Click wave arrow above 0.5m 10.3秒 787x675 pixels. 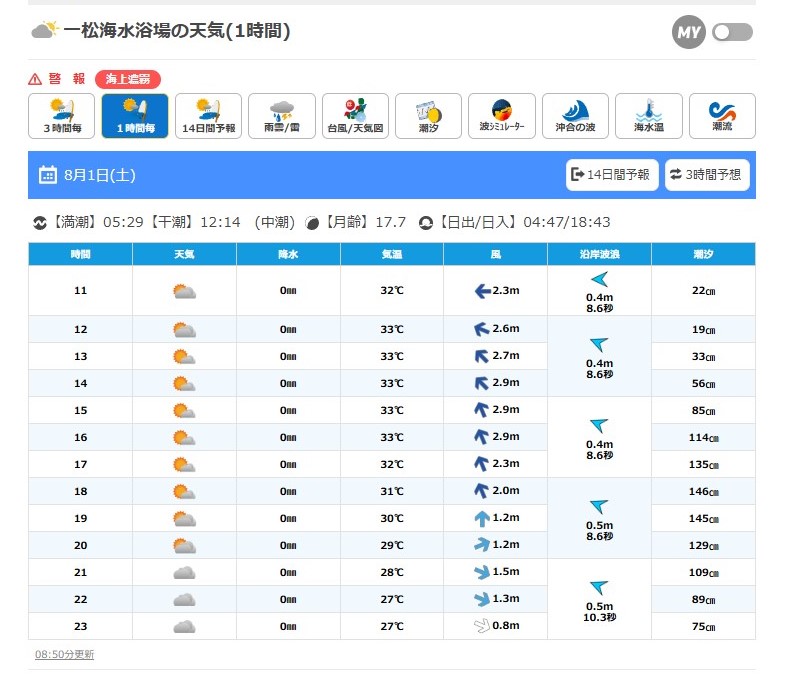coord(599,588)
